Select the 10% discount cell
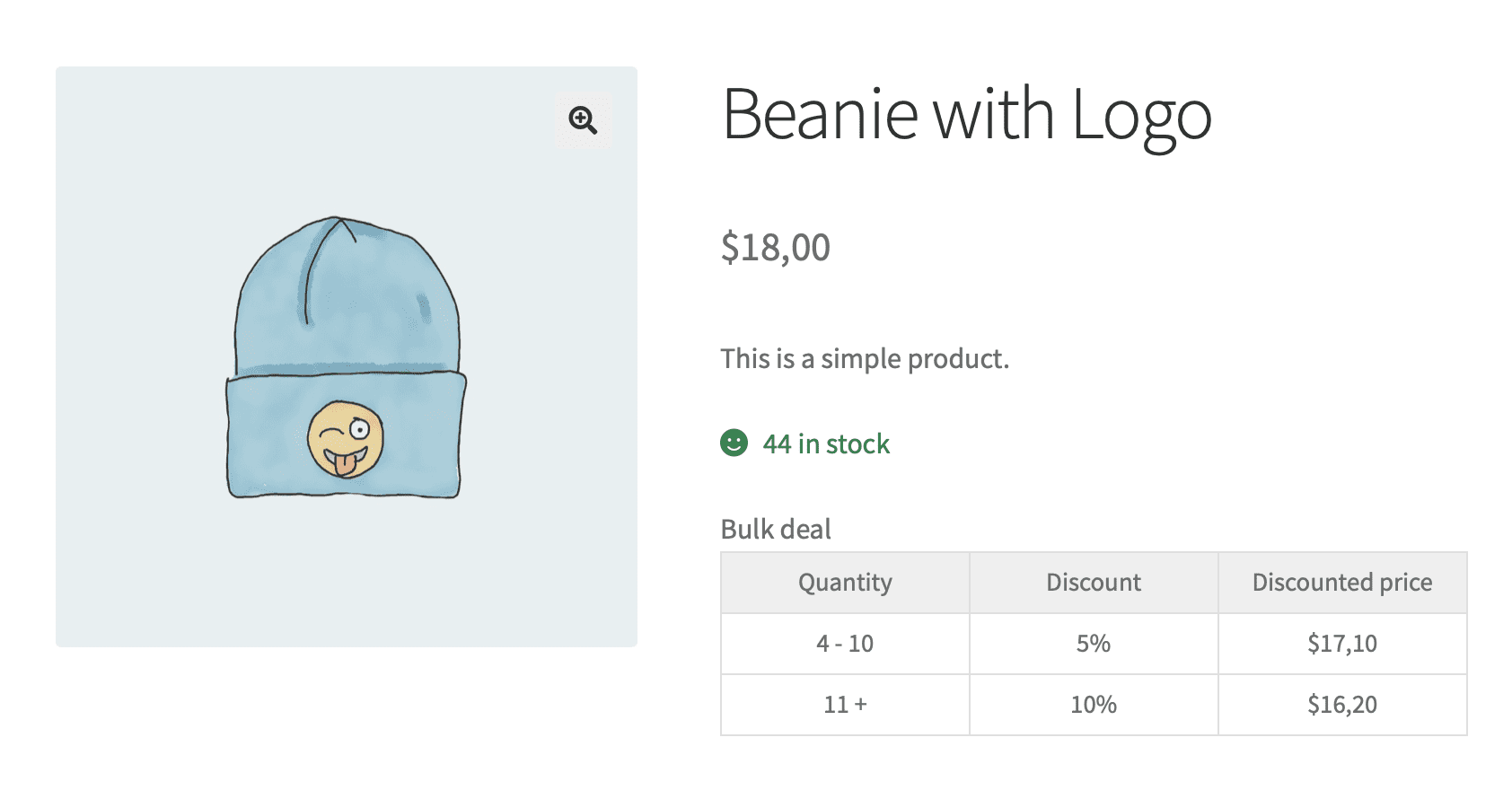The width and height of the screenshot is (1512, 799). pos(1094,705)
